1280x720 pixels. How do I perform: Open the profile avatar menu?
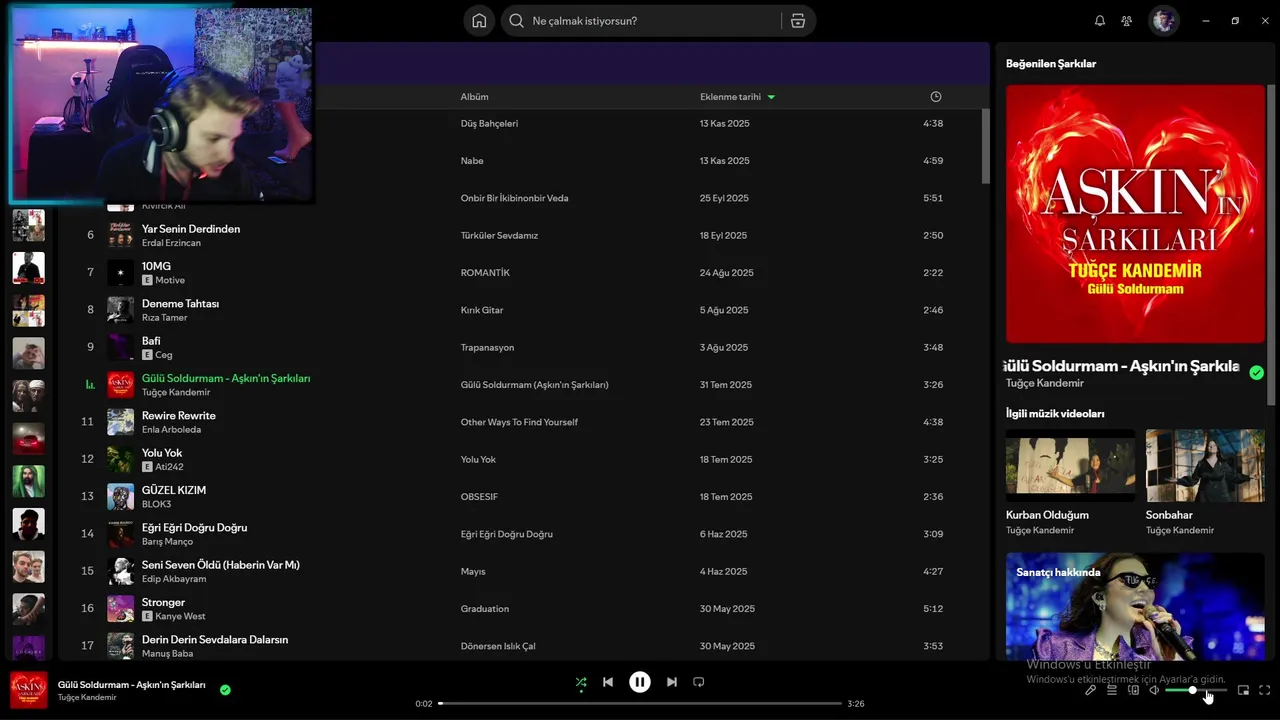click(x=1163, y=21)
